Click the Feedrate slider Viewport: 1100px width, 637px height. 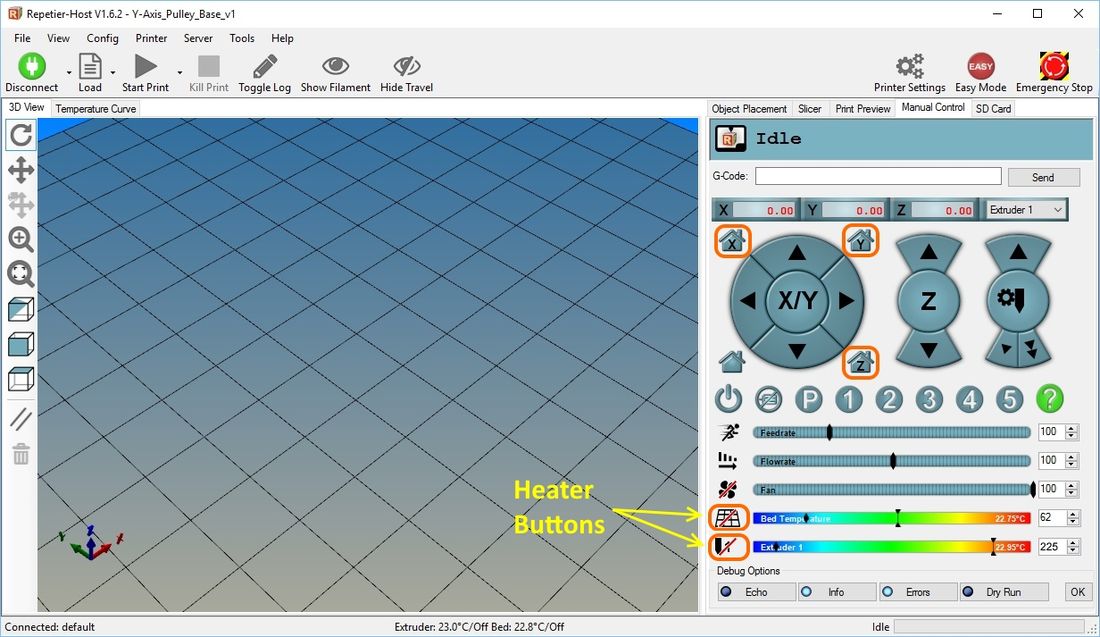(x=892, y=432)
